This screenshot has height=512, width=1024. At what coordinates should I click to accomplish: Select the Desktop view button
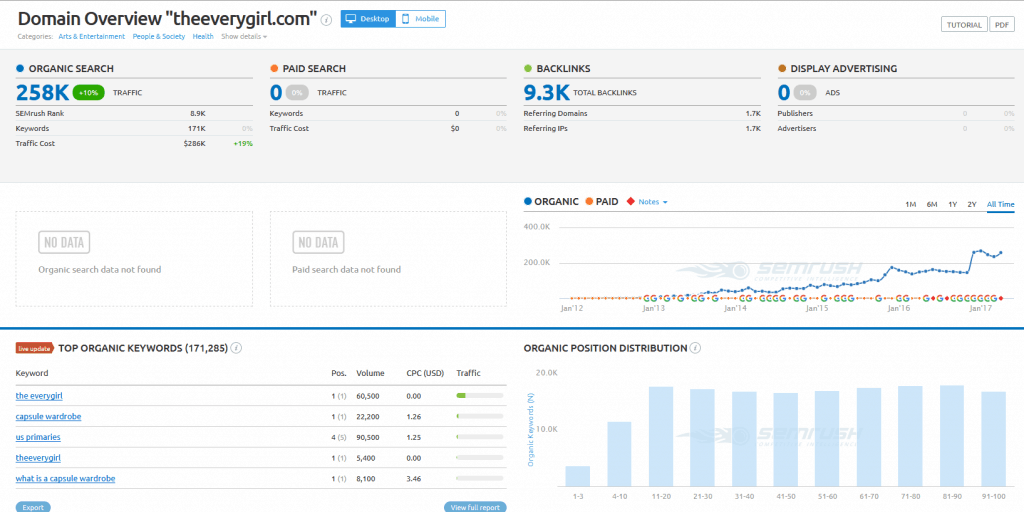click(368, 19)
